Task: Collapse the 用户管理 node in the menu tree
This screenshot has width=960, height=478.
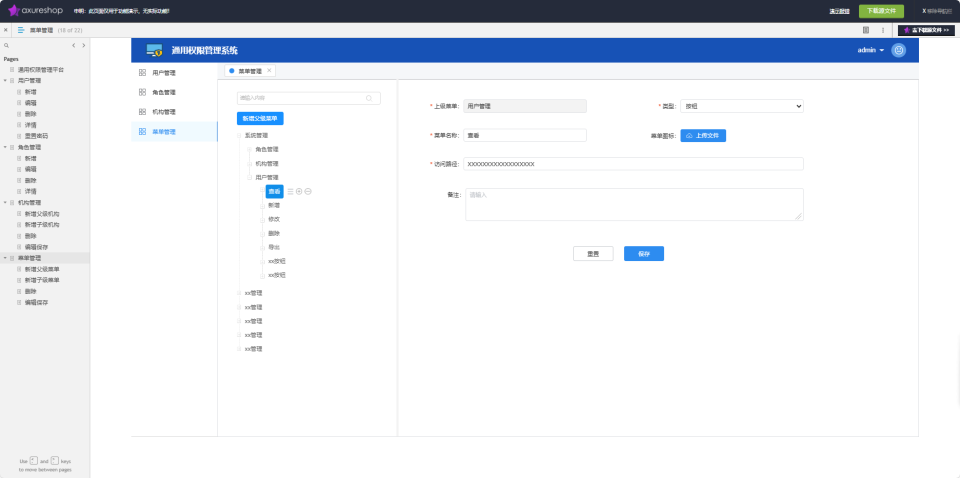Action: (250, 177)
